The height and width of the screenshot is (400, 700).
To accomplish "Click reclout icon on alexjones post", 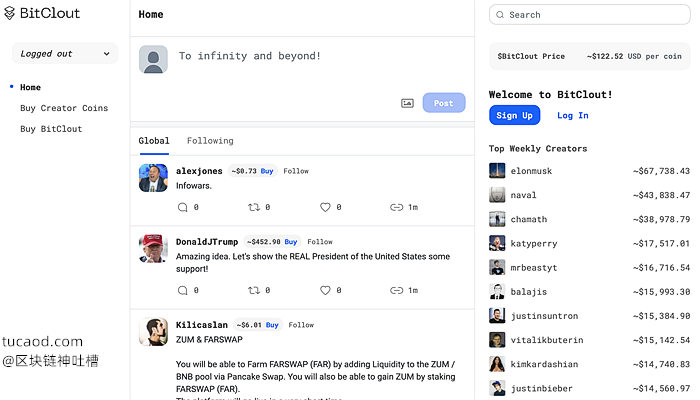I will coord(254,207).
